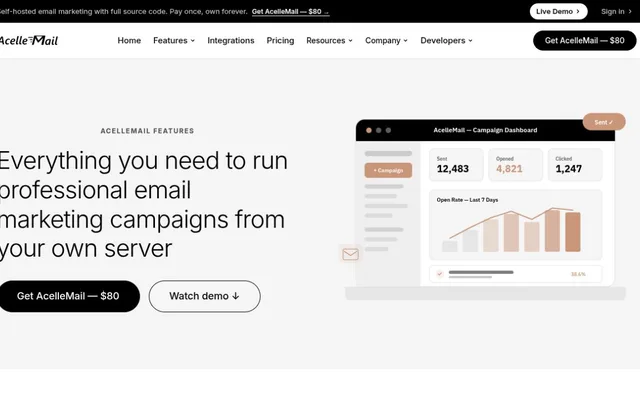The height and width of the screenshot is (400, 640).
Task: Click Get AcelleMail — $80 link in top banner
Action: (290, 11)
